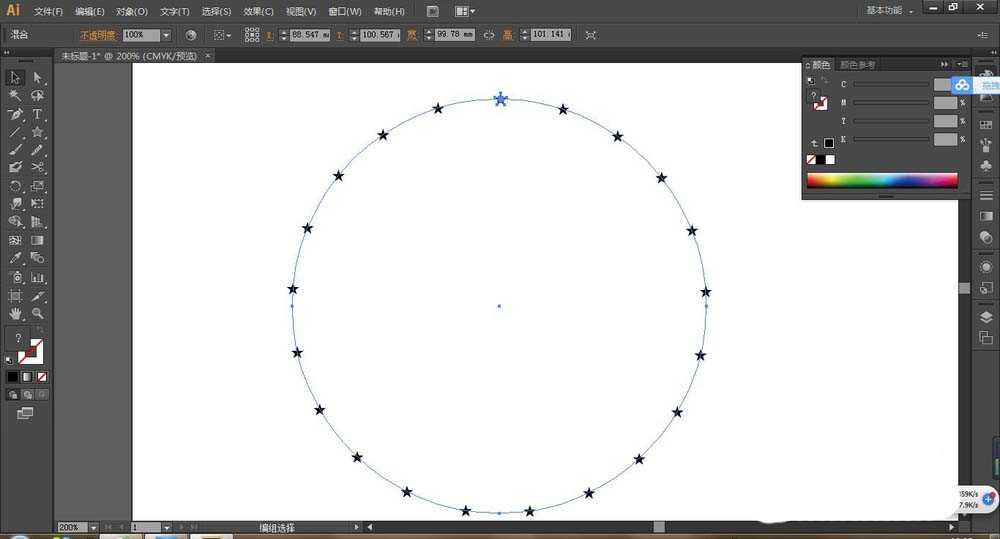Click the Change Screen Mode button
This screenshot has height=539, width=1000.
(x=25, y=413)
